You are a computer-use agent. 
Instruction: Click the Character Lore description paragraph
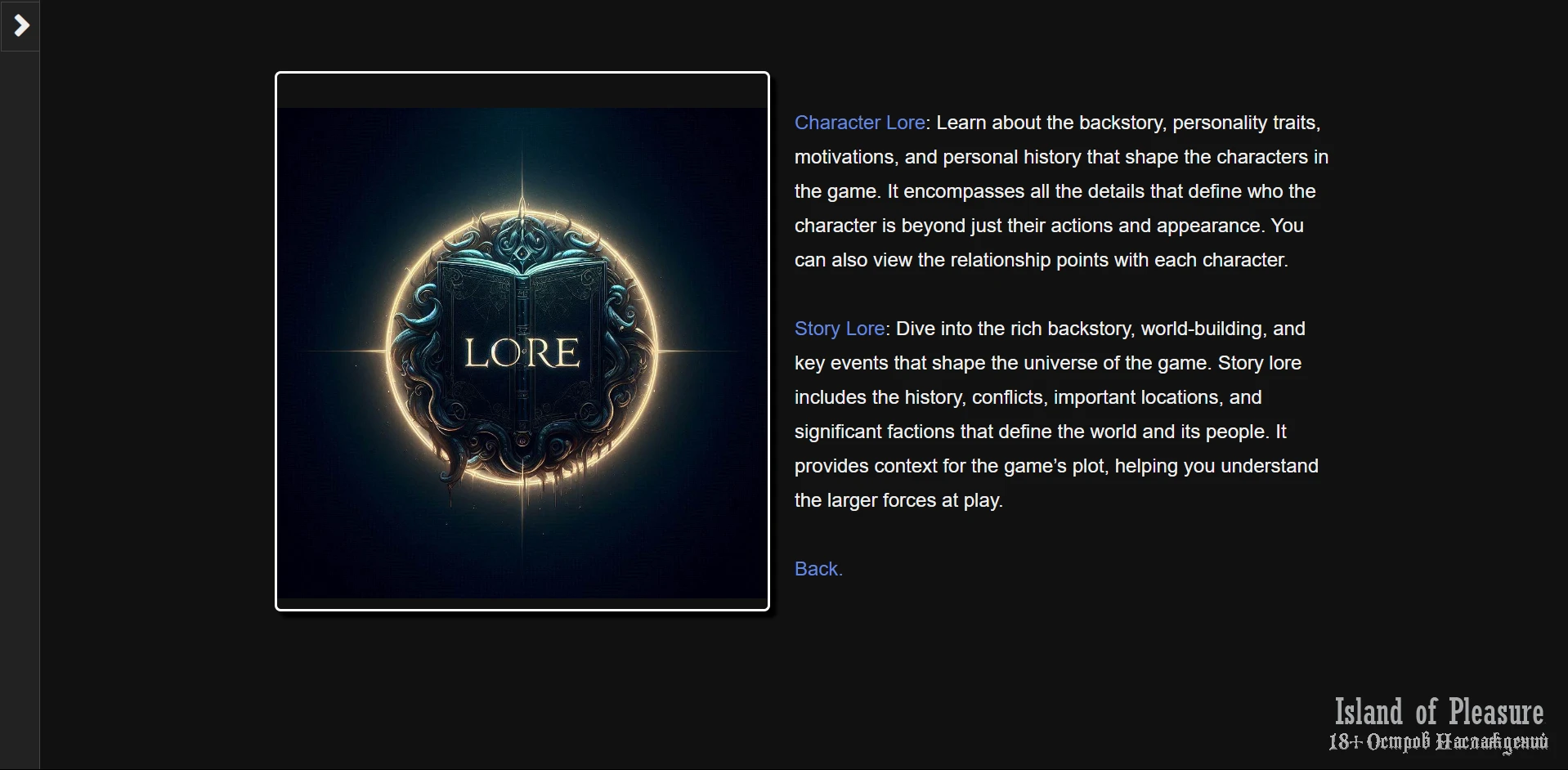[1061, 191]
